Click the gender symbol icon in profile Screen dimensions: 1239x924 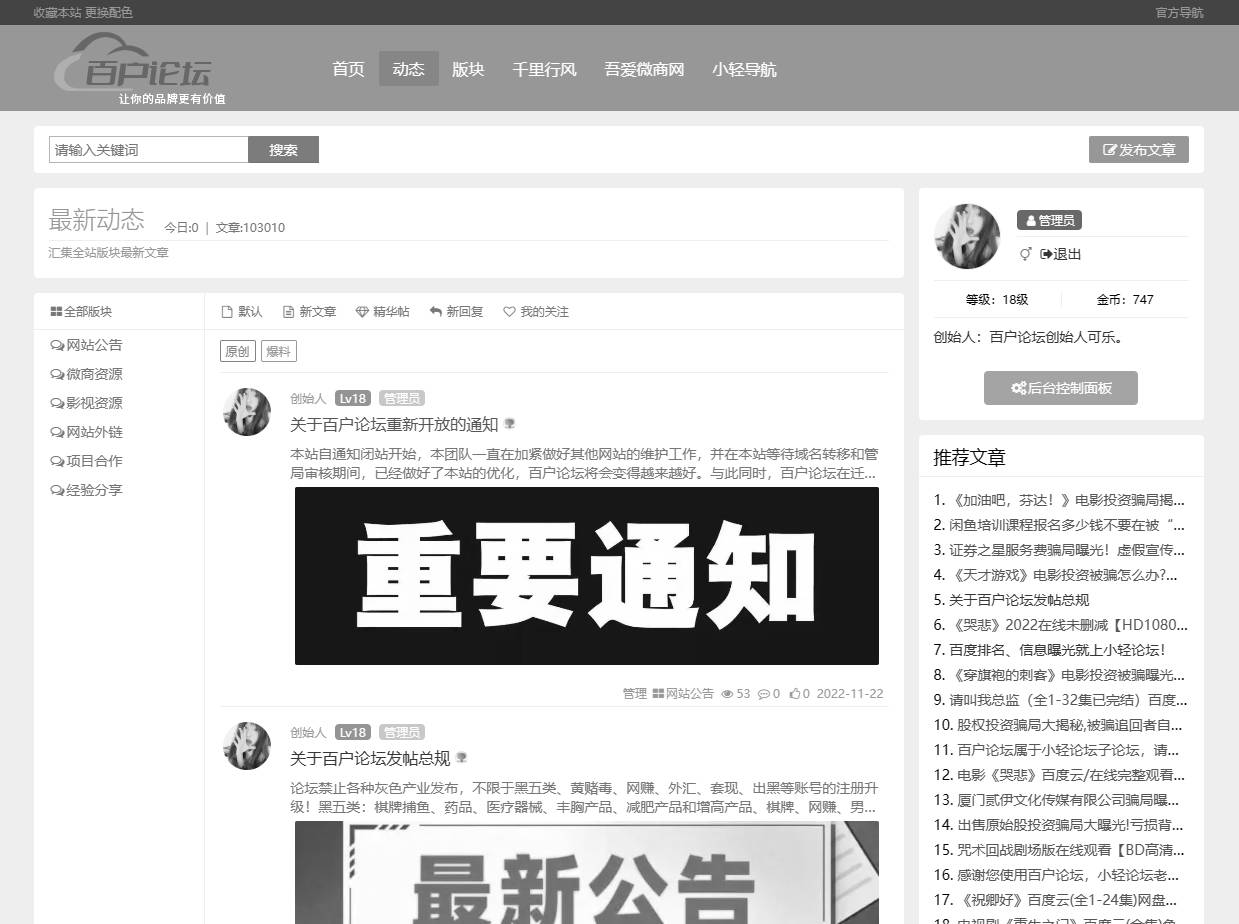(x=1025, y=254)
